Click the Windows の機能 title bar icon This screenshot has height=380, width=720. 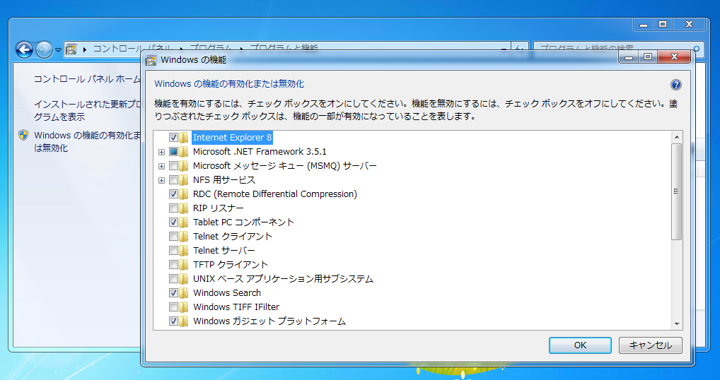(151, 60)
